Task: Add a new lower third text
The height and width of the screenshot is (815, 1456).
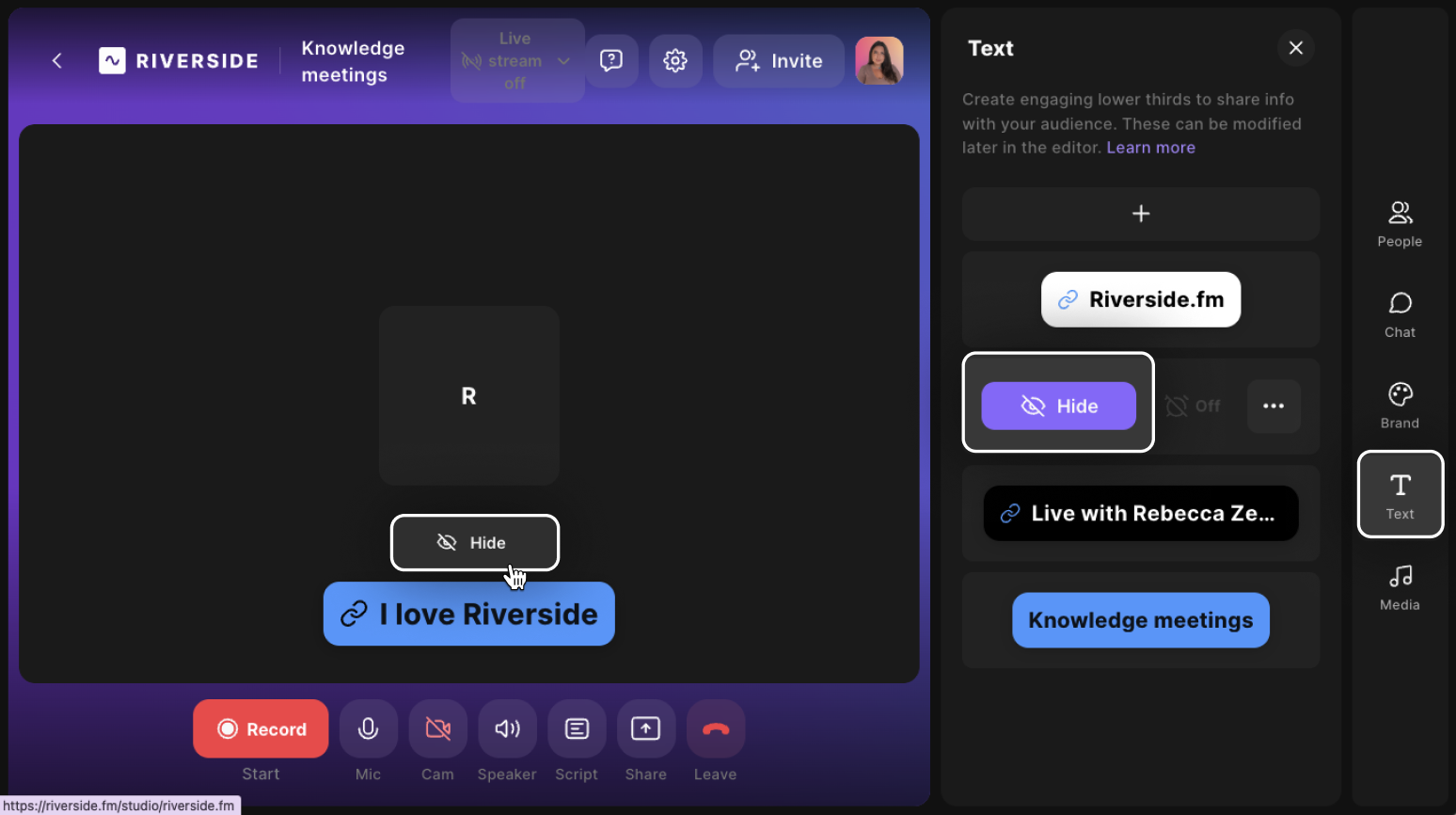Action: click(1141, 214)
